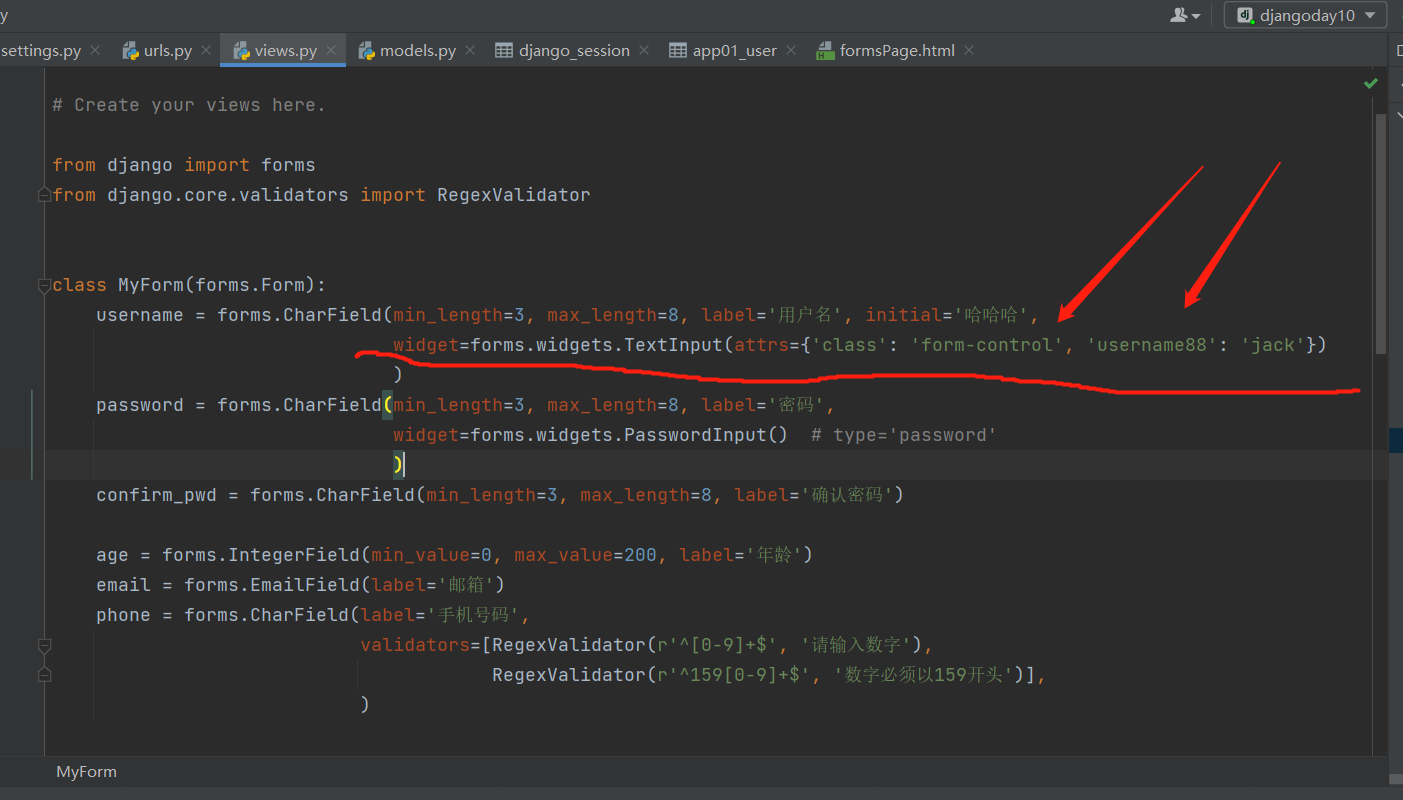The height and width of the screenshot is (800, 1403).
Task: Click the editor vertical scrollbar
Action: [x=1381, y=233]
